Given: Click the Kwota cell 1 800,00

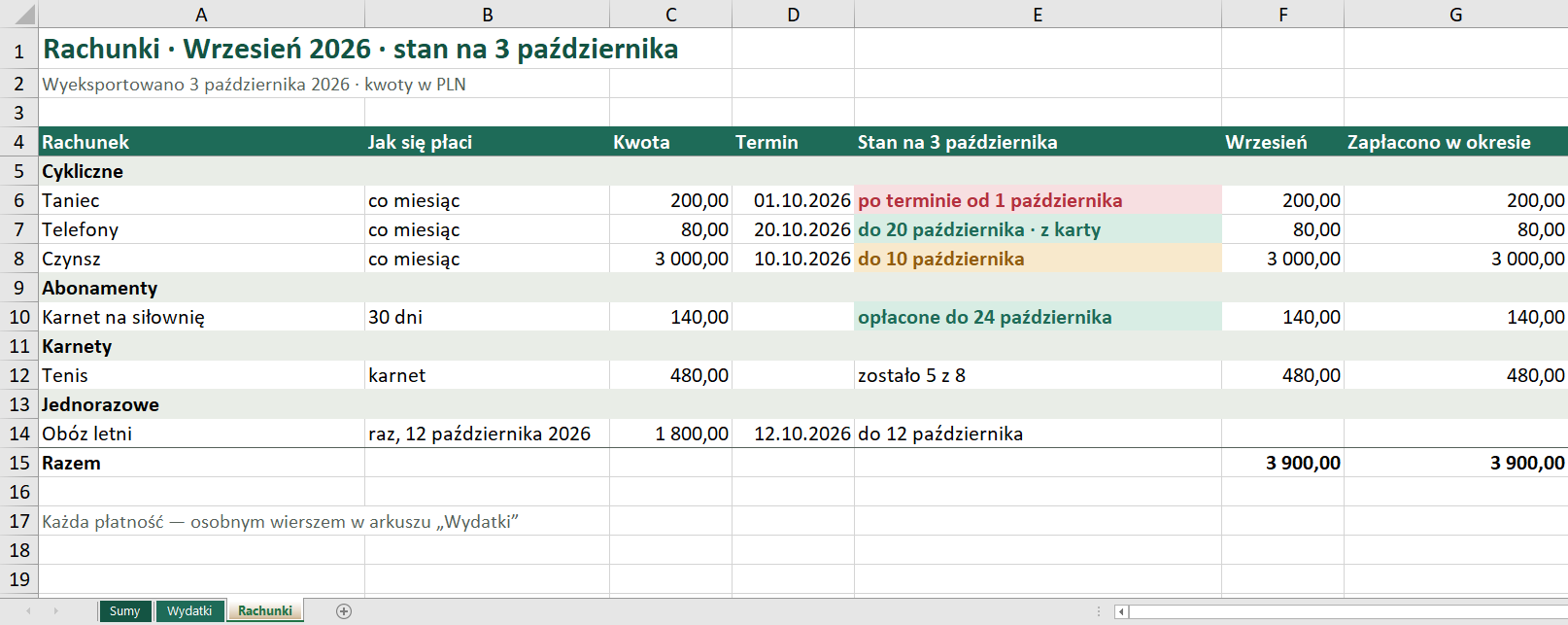Looking at the screenshot, I should 671,434.
